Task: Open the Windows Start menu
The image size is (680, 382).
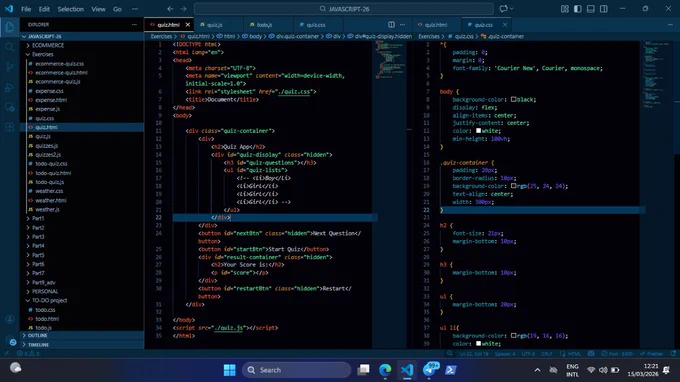Action: pos(229,370)
